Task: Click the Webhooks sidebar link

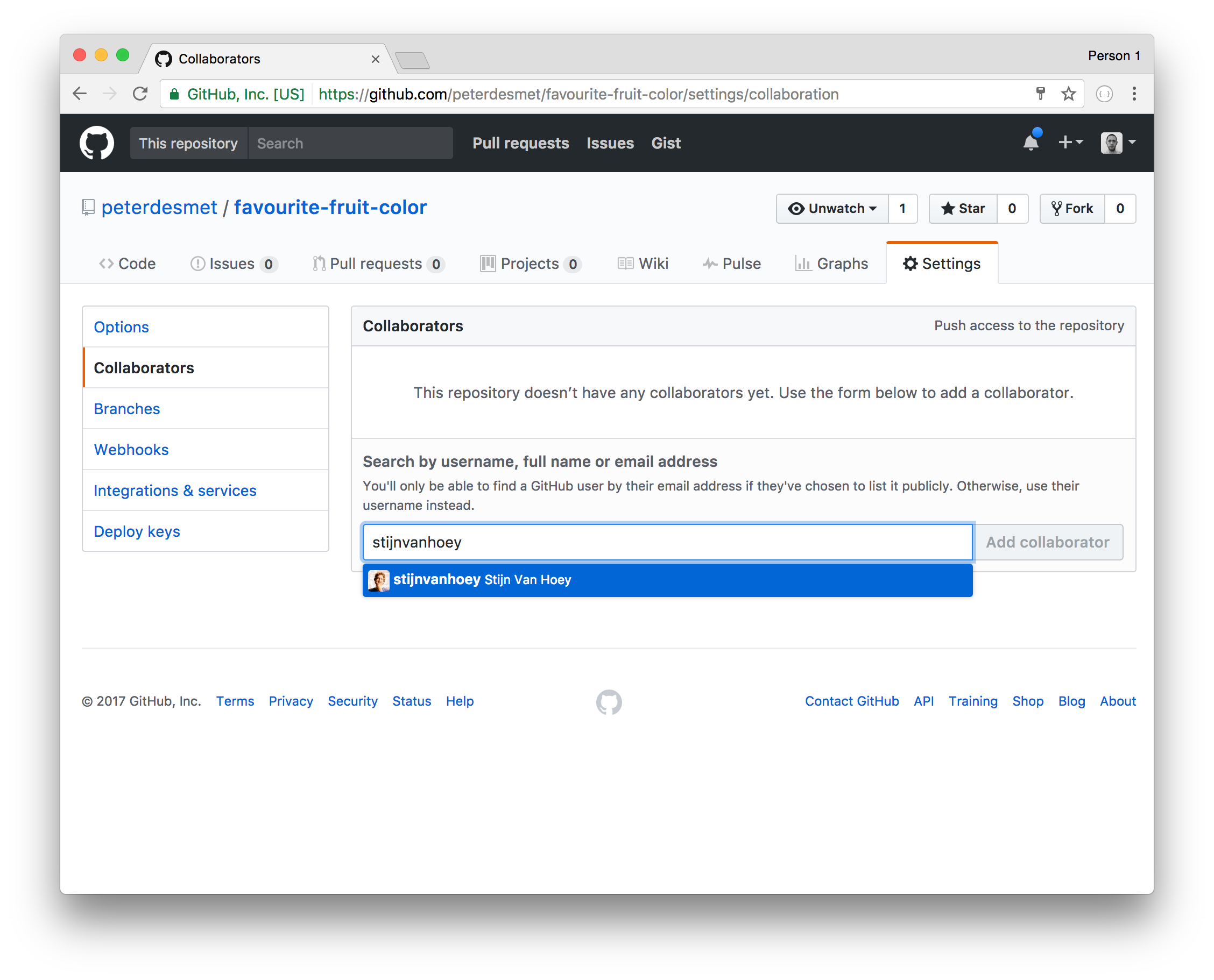Action: click(130, 449)
